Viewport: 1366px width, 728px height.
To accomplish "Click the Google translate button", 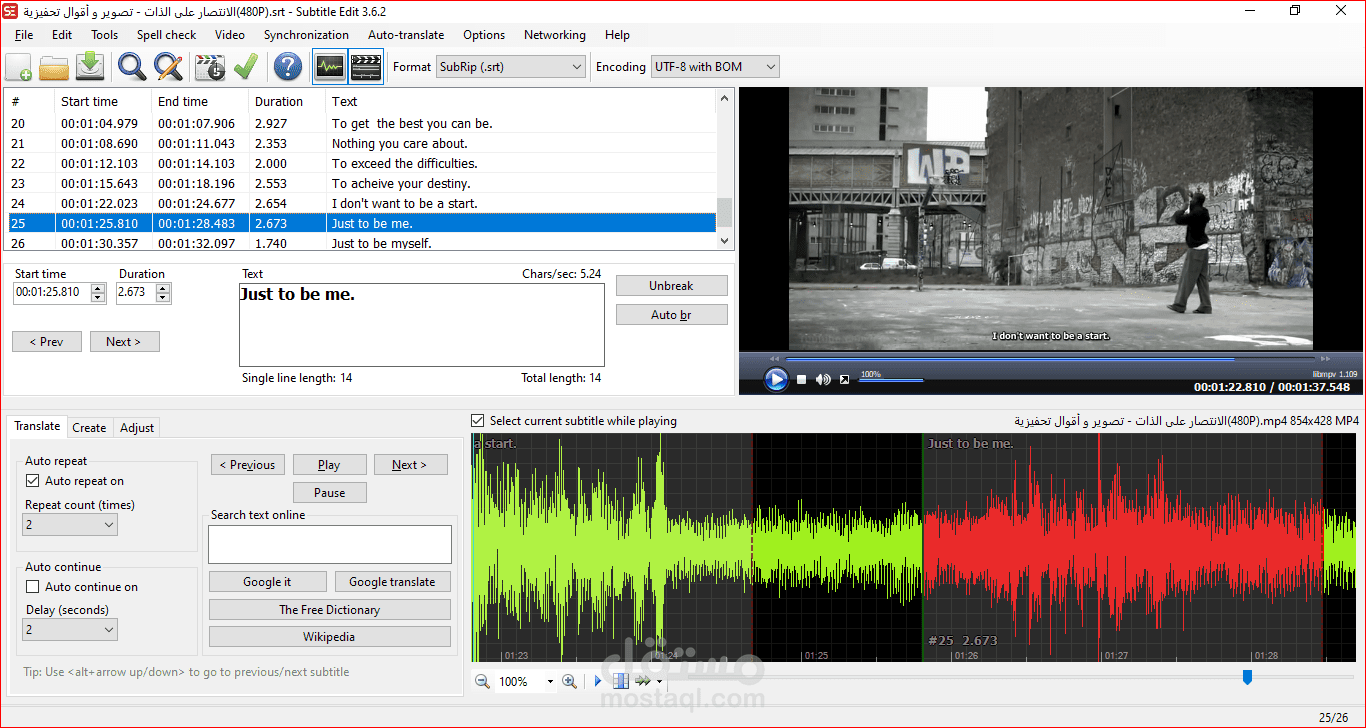I will [x=392, y=582].
